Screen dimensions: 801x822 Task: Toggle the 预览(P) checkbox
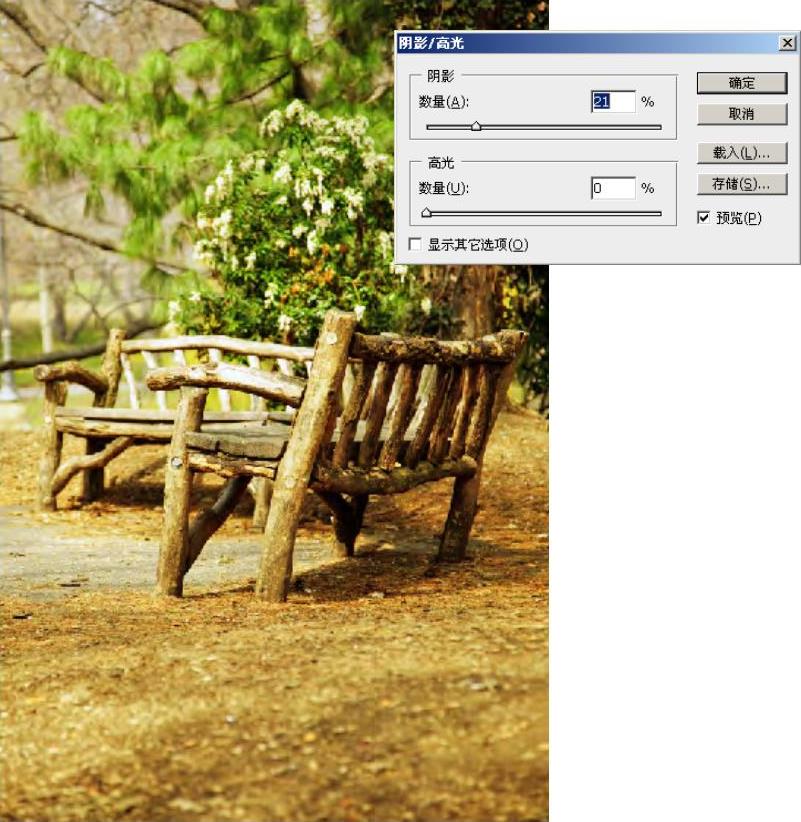pos(703,218)
